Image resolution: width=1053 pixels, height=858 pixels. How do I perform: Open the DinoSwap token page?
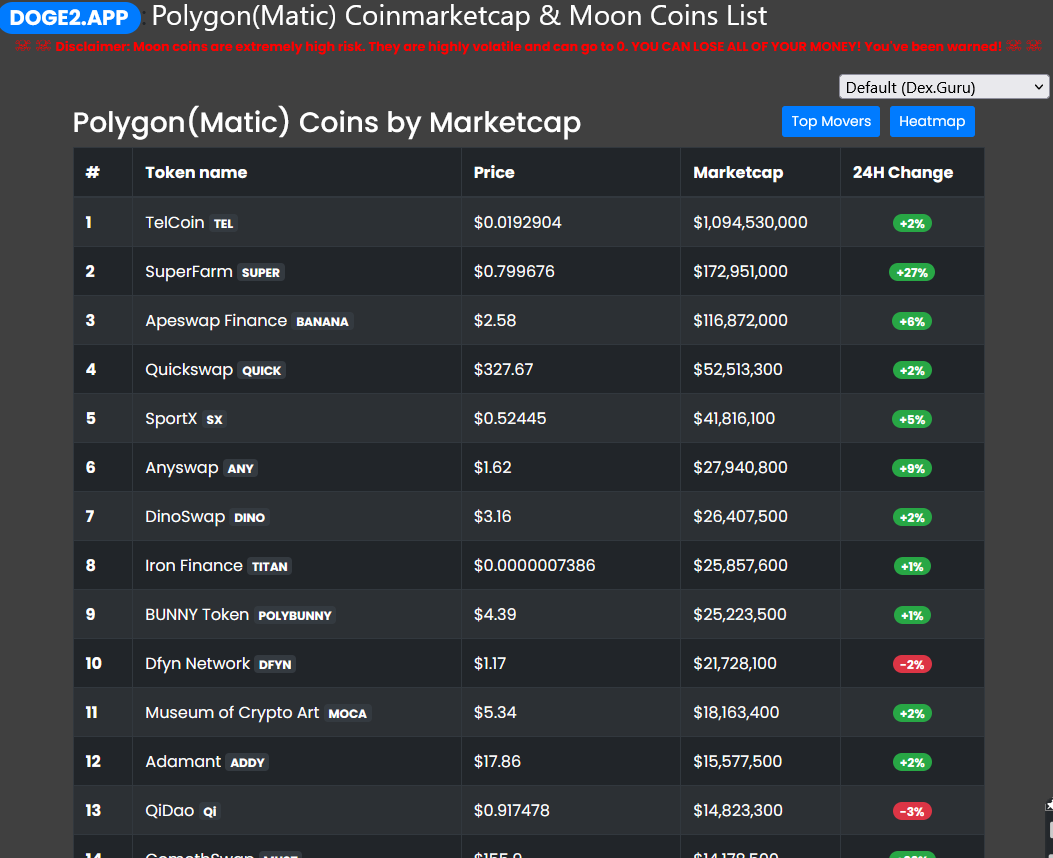[185, 516]
